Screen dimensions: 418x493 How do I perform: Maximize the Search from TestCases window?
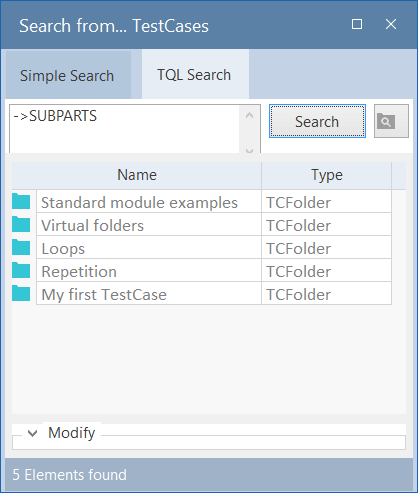[x=357, y=24]
